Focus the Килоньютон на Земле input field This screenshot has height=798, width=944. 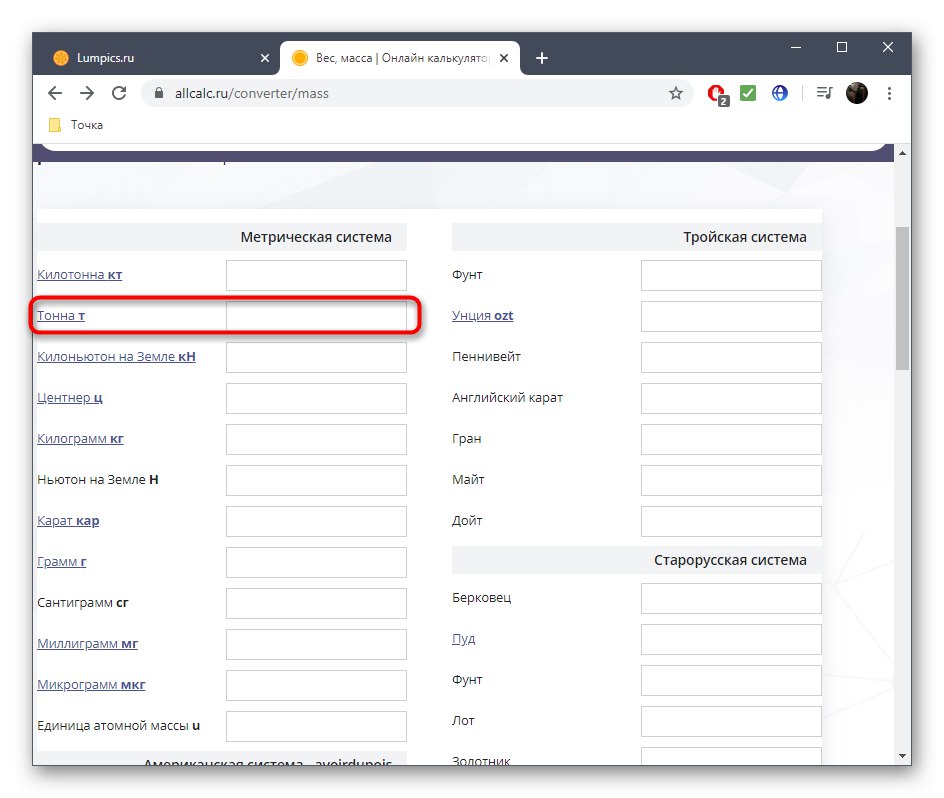point(316,357)
